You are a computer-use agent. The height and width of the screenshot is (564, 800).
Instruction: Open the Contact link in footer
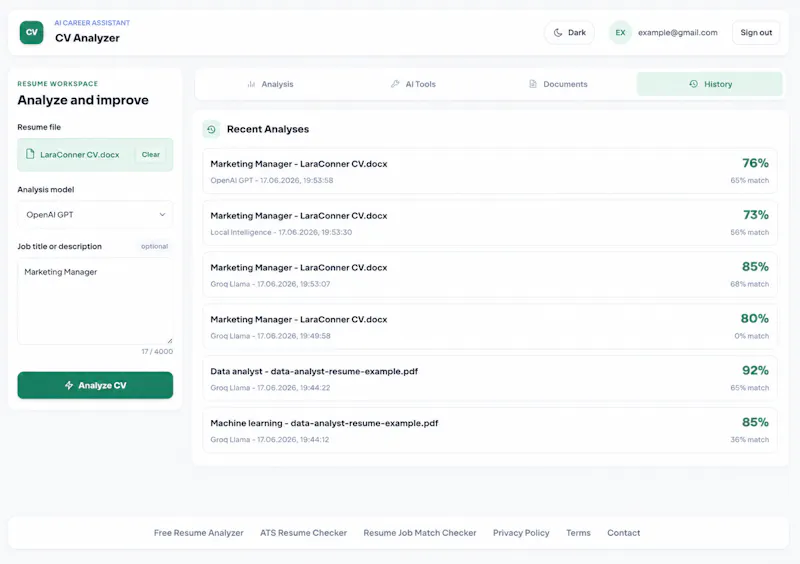click(623, 533)
